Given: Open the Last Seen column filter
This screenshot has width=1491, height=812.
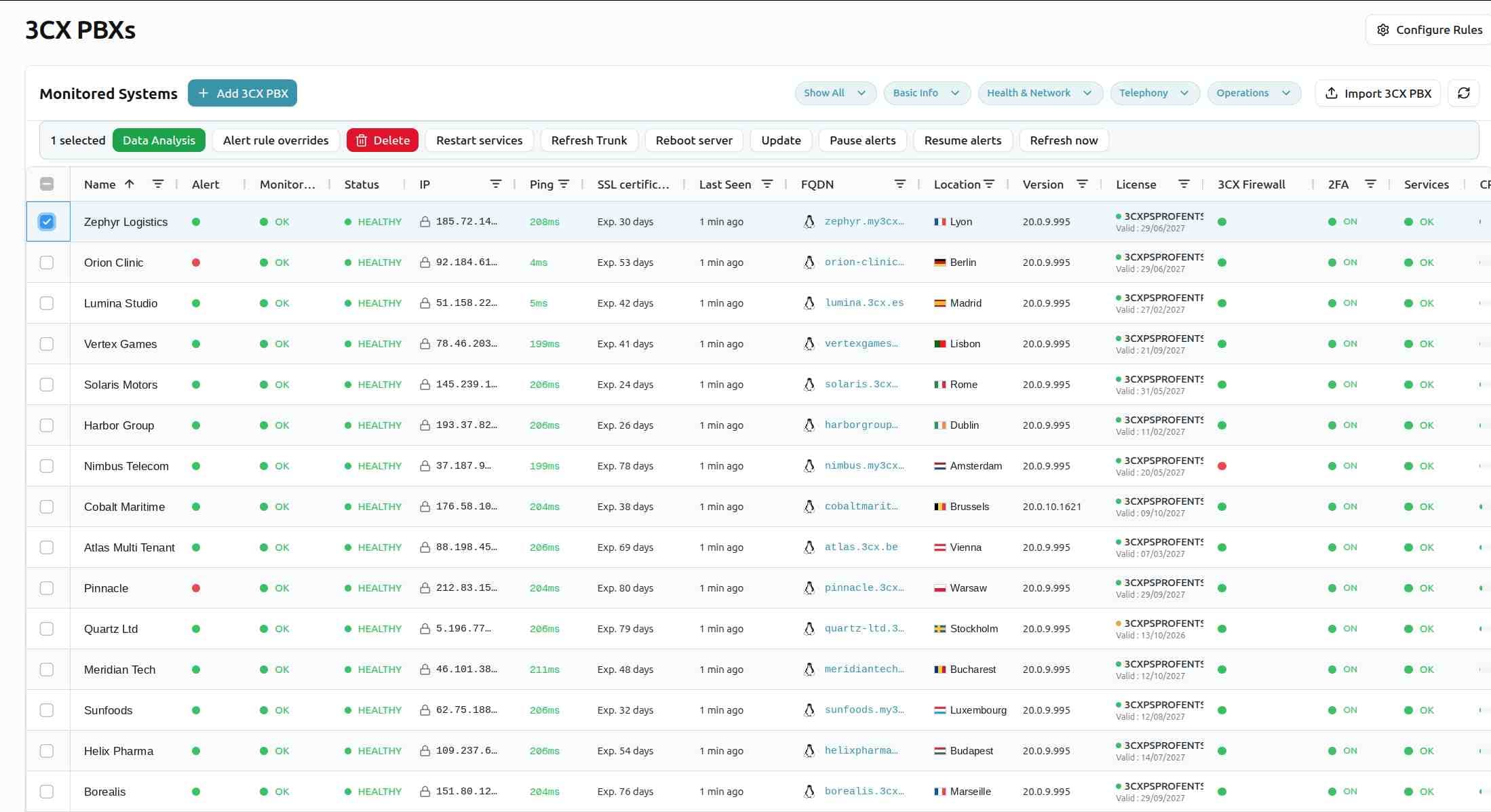Looking at the screenshot, I should click(x=767, y=184).
